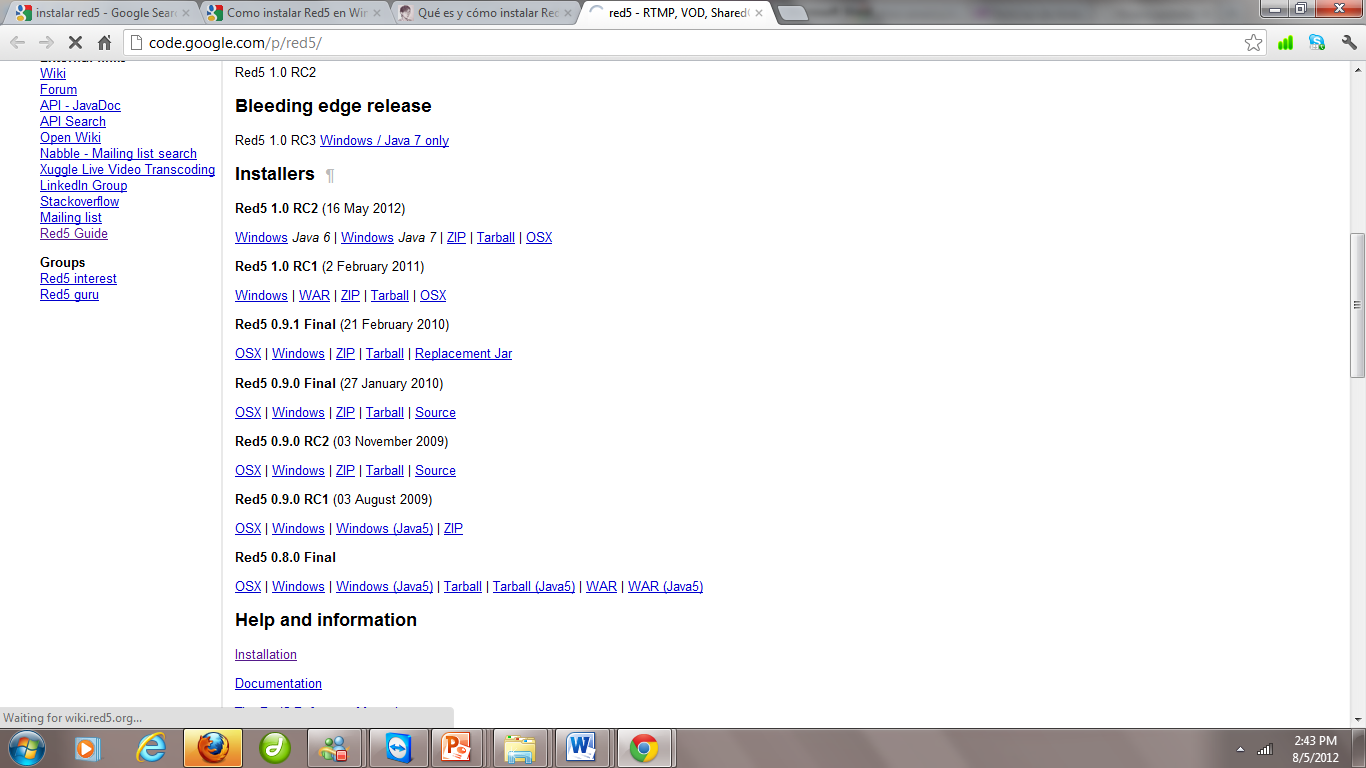Image resolution: width=1366 pixels, height=768 pixels.
Task: Open the LinkedIn Group link
Action: pyautogui.click(x=83, y=185)
